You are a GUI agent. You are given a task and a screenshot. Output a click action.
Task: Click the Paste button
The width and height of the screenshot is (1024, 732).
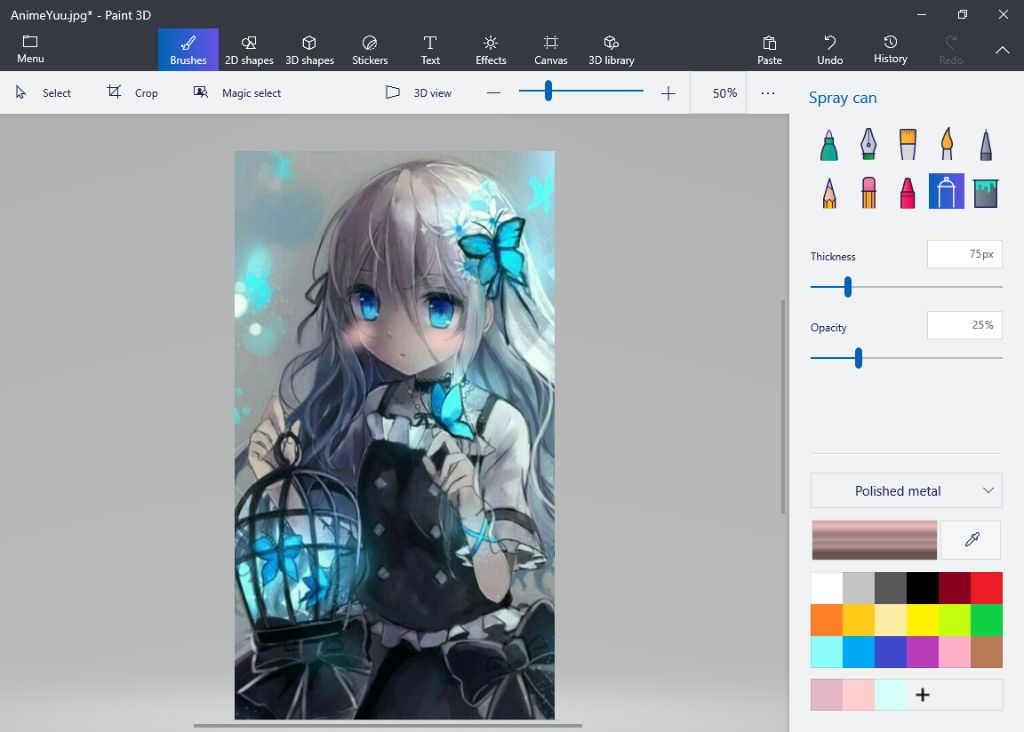coord(769,50)
